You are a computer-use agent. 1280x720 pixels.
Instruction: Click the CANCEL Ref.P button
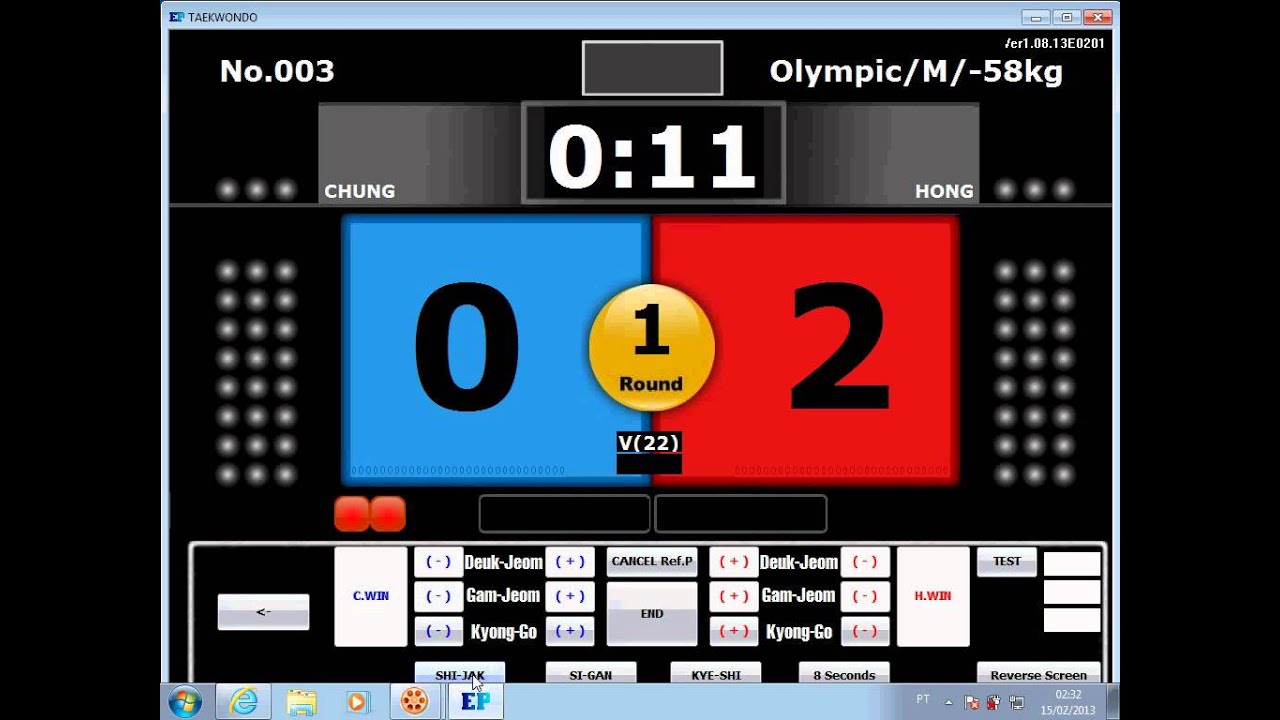652,562
